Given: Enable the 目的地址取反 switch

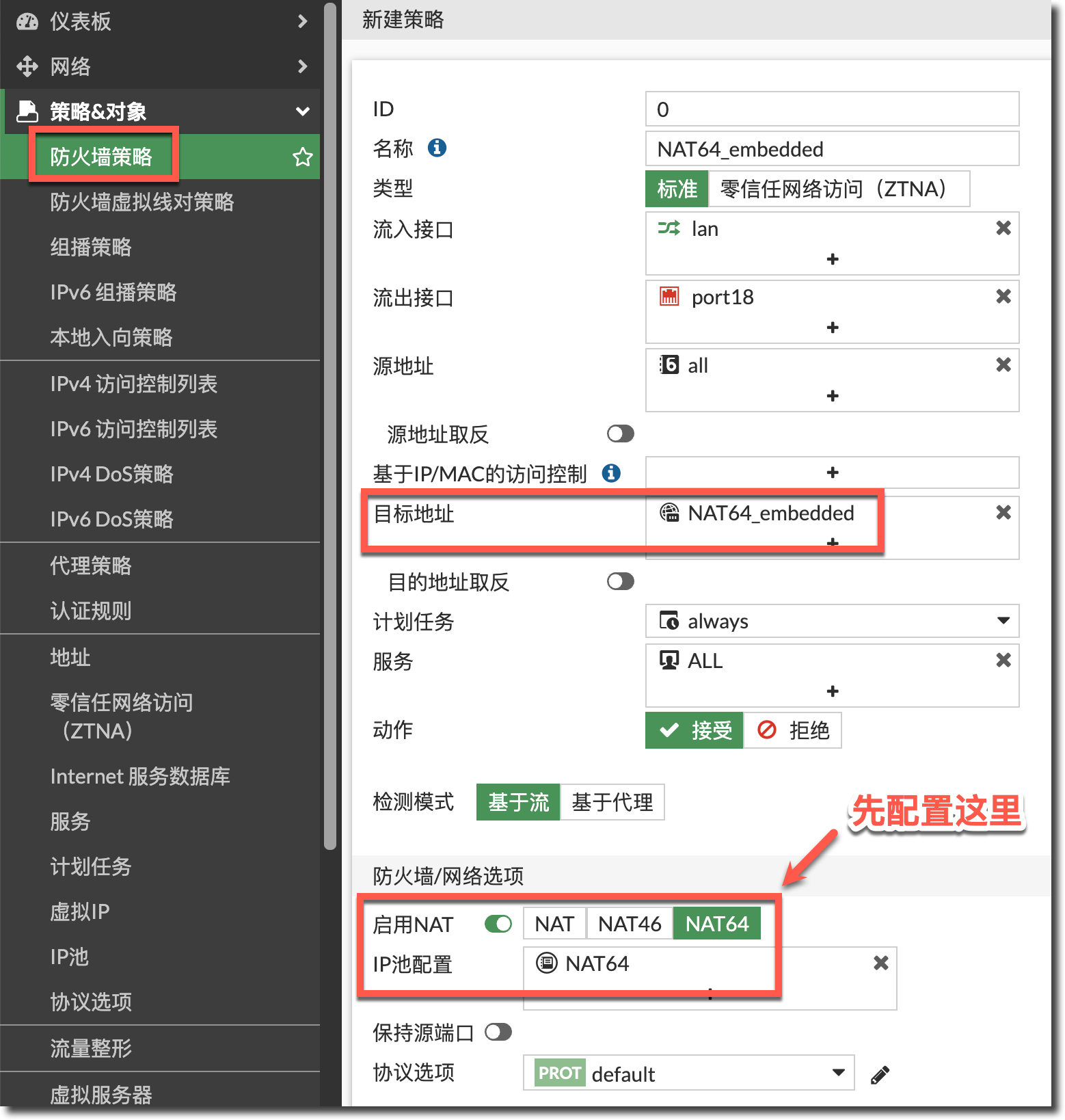Looking at the screenshot, I should pos(620,582).
